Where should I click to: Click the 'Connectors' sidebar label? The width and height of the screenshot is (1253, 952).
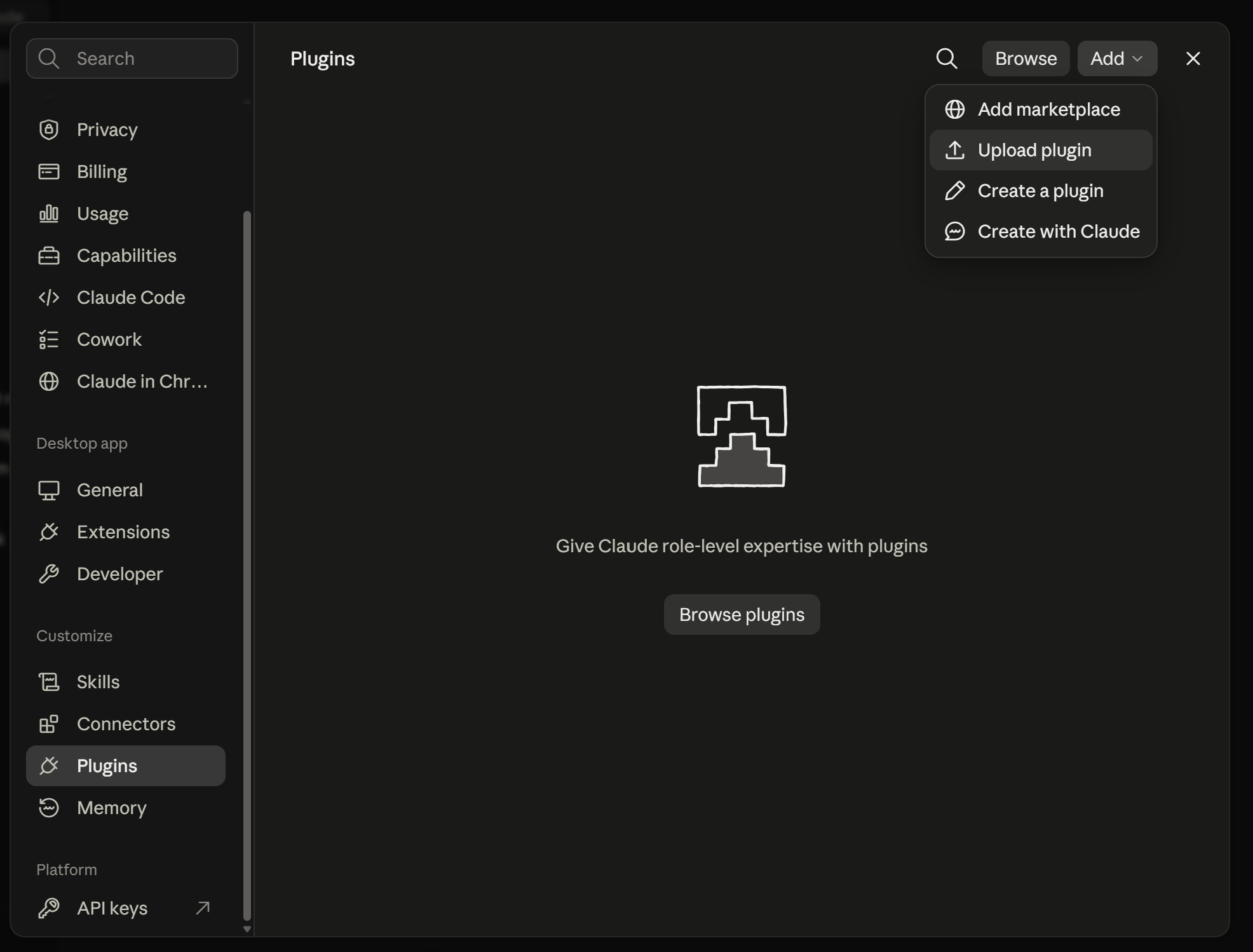(126, 724)
